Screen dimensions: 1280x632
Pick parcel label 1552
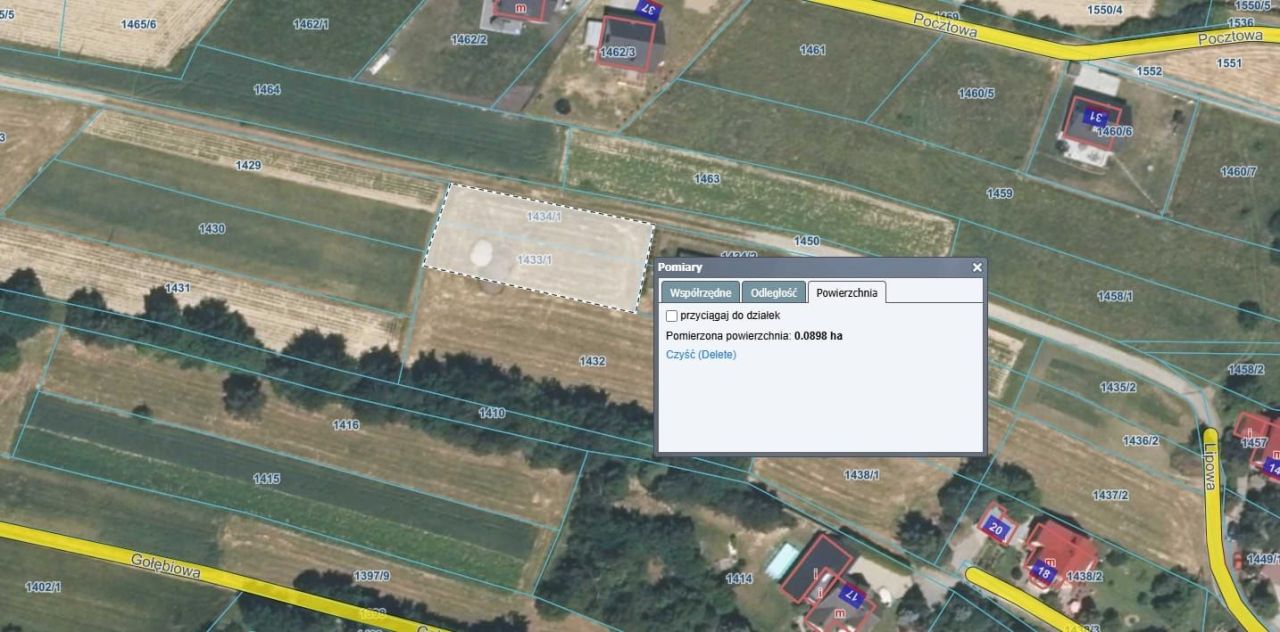click(x=1149, y=71)
